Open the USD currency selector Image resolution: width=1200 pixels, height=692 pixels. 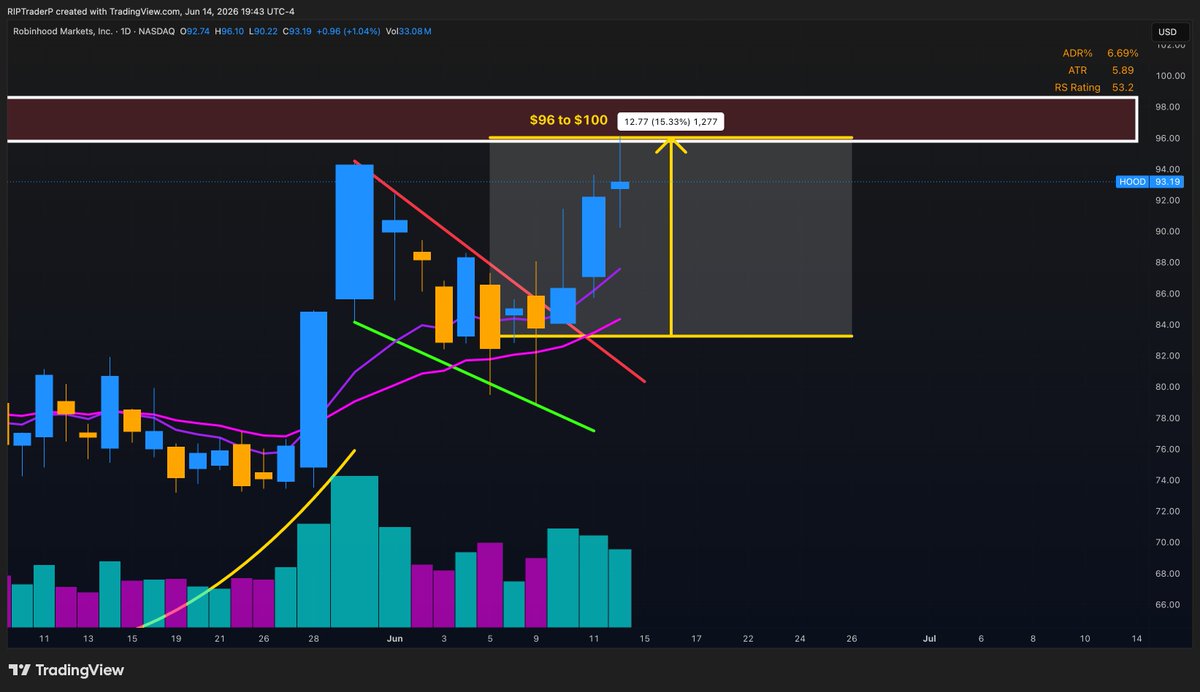[1167, 32]
